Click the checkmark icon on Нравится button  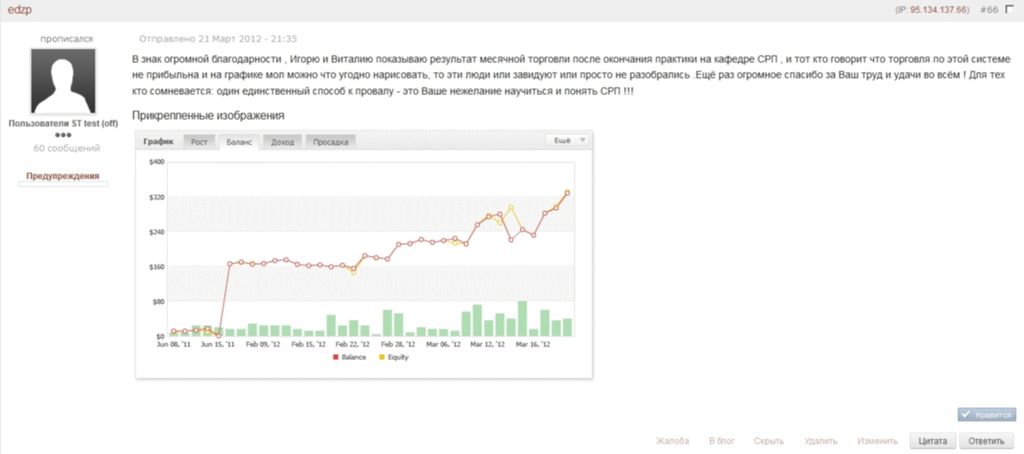pyautogui.click(x=966, y=415)
